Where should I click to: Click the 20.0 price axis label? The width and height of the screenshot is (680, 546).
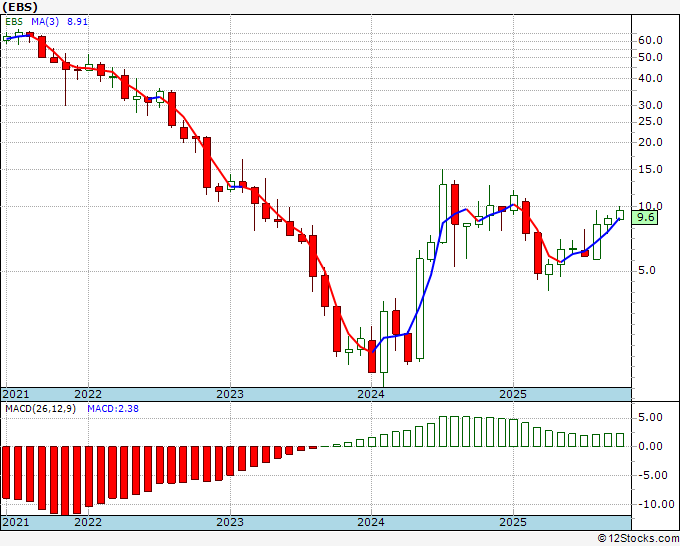651,142
